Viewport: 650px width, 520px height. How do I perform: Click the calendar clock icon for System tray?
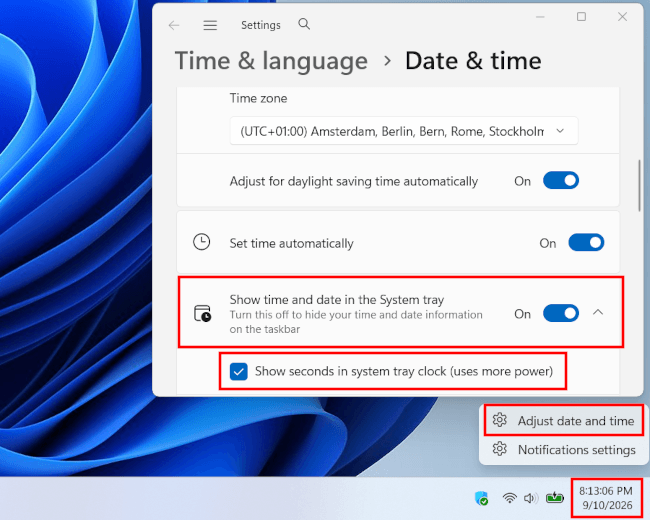[202, 313]
